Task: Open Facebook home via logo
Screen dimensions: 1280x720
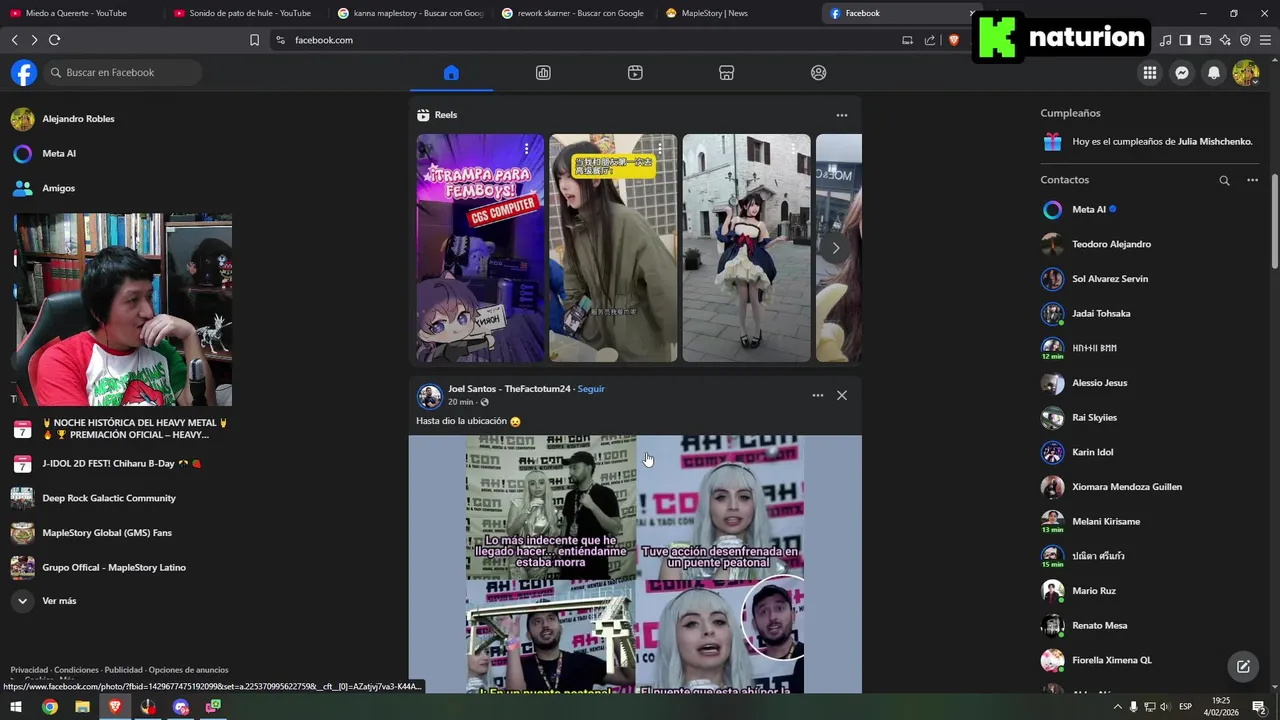Action: pyautogui.click(x=24, y=72)
